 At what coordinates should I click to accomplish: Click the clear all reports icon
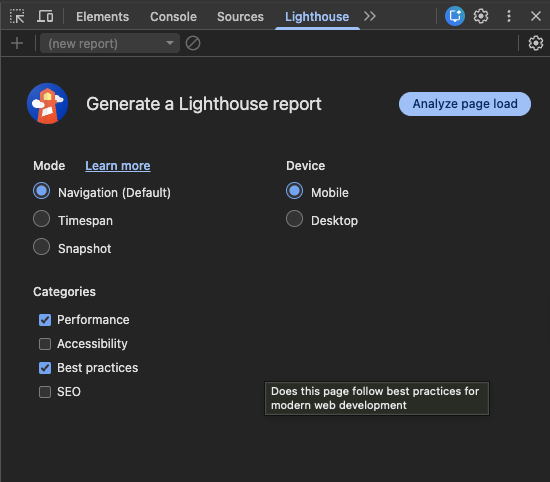(x=193, y=43)
